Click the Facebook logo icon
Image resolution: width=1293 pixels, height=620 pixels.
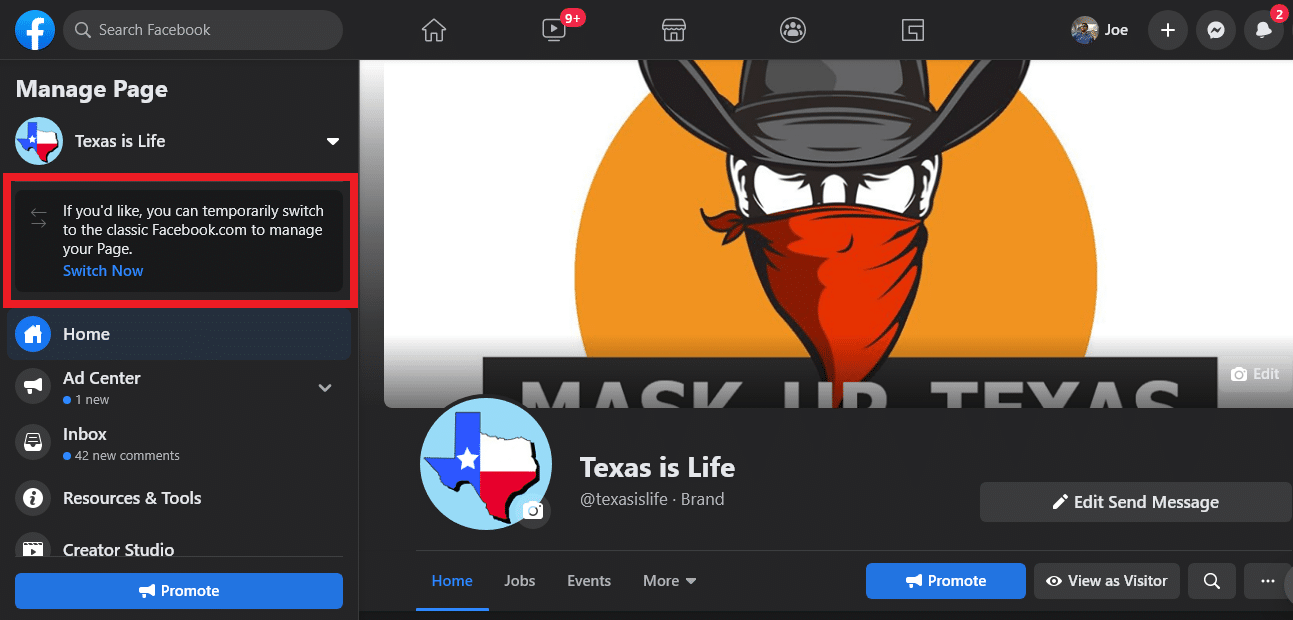click(35, 30)
